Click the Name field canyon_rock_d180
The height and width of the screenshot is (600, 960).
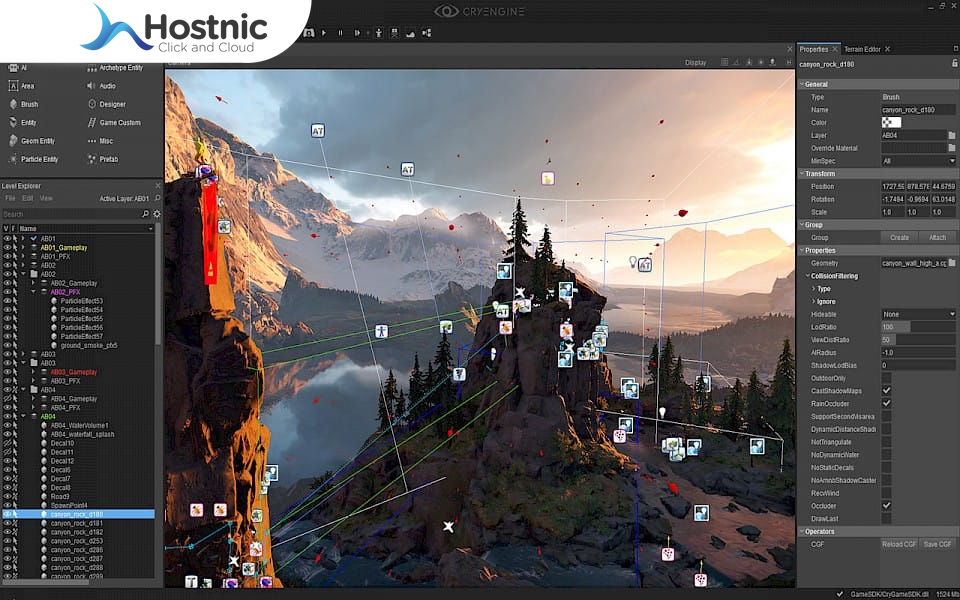pos(918,110)
